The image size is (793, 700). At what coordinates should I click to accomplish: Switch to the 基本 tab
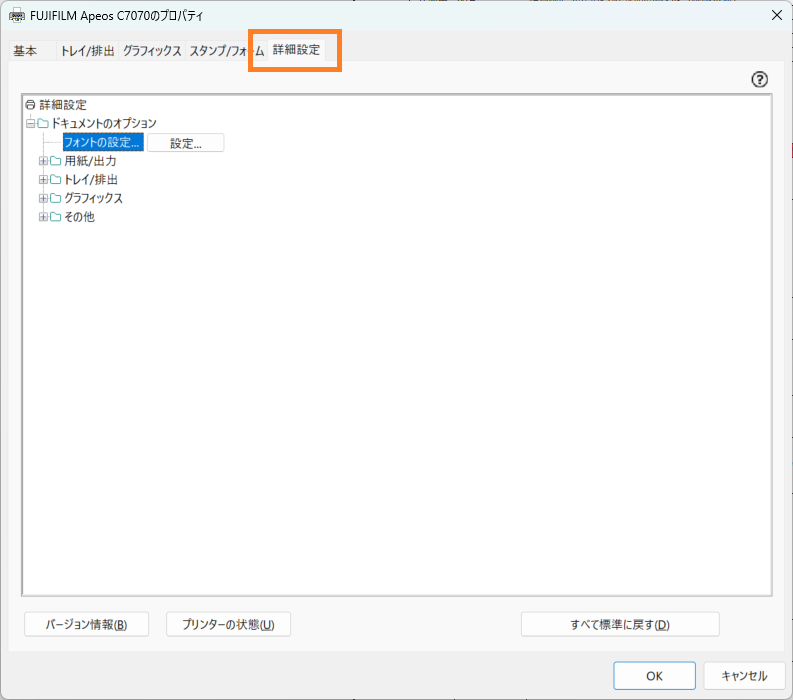[x=25, y=51]
